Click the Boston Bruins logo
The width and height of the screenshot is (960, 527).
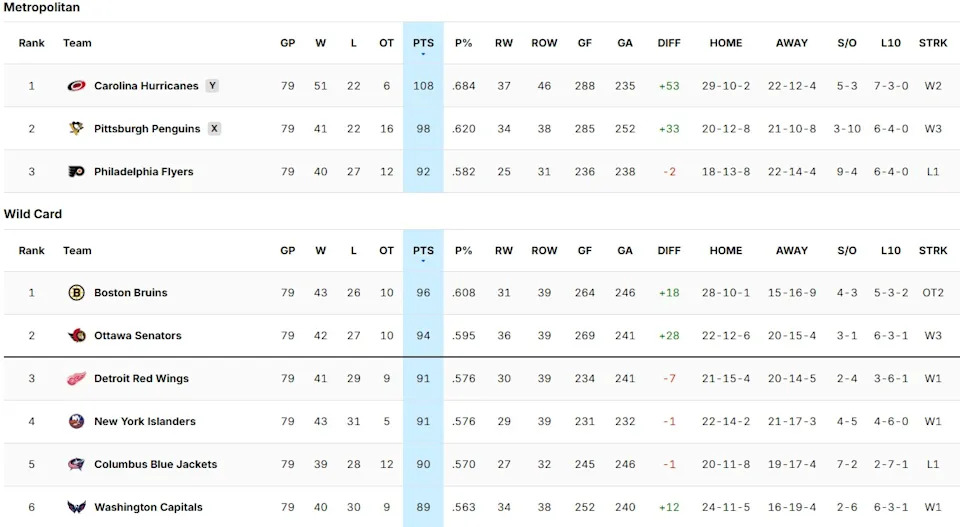(76, 293)
